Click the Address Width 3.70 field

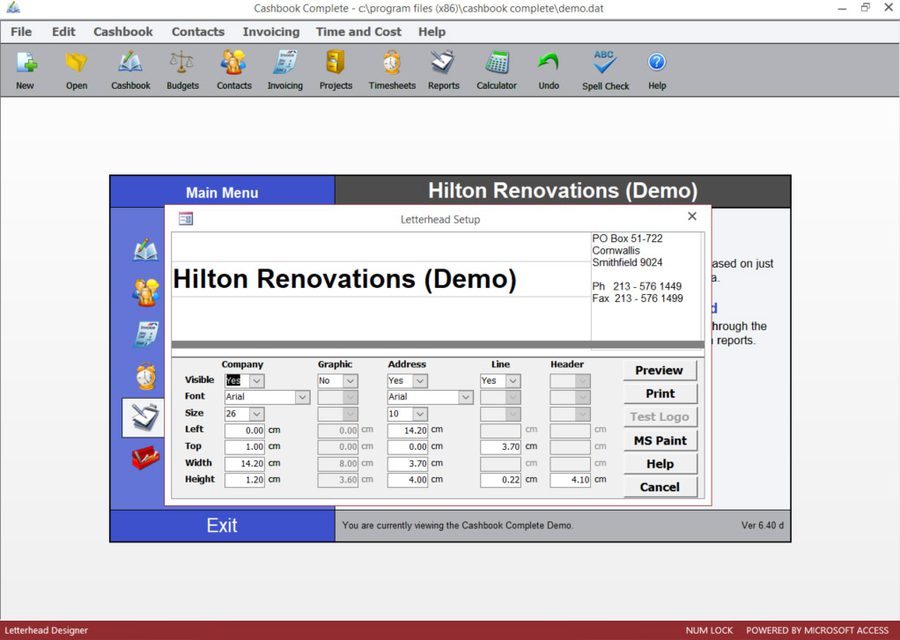pyautogui.click(x=408, y=463)
